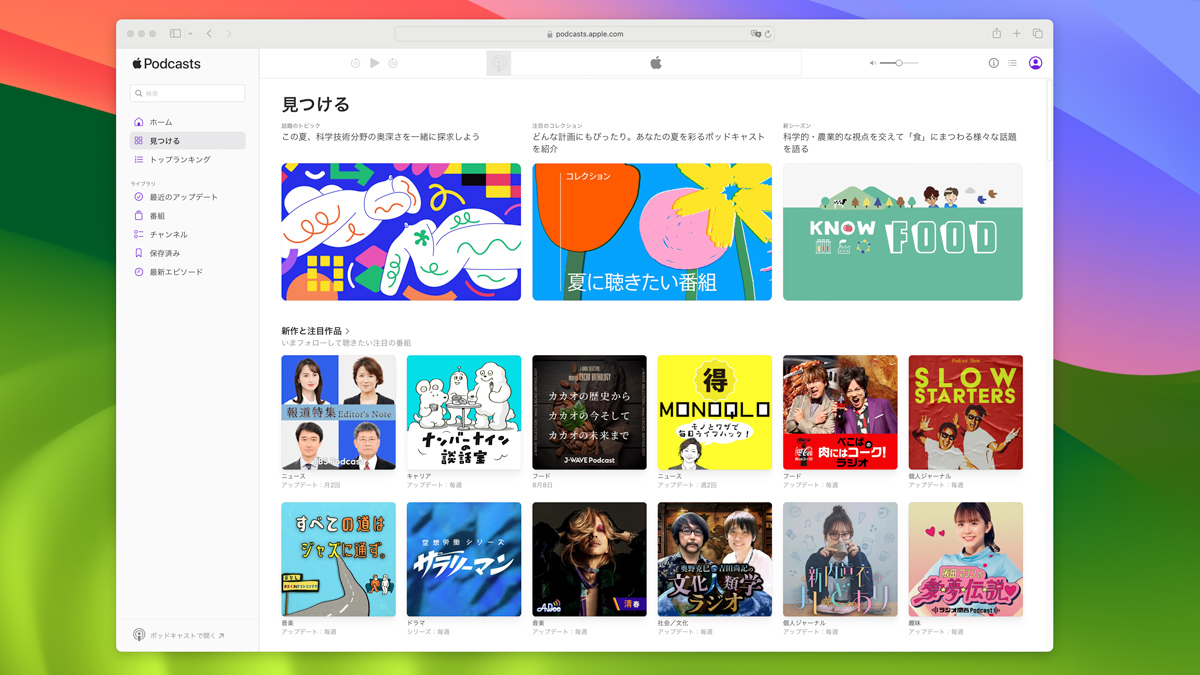
Task: Open the Safari share icon
Action: 996,33
